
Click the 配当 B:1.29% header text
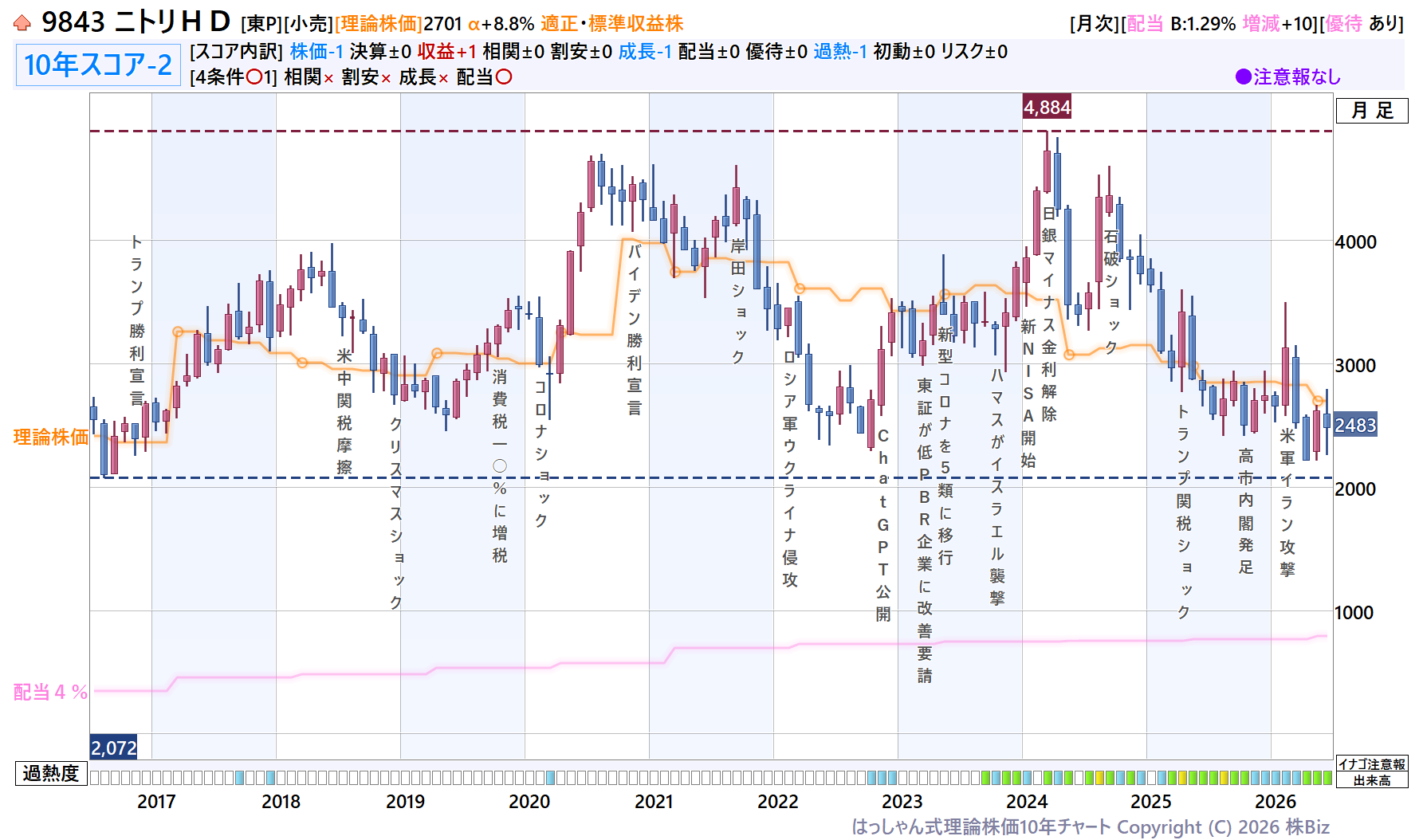pos(1181,24)
